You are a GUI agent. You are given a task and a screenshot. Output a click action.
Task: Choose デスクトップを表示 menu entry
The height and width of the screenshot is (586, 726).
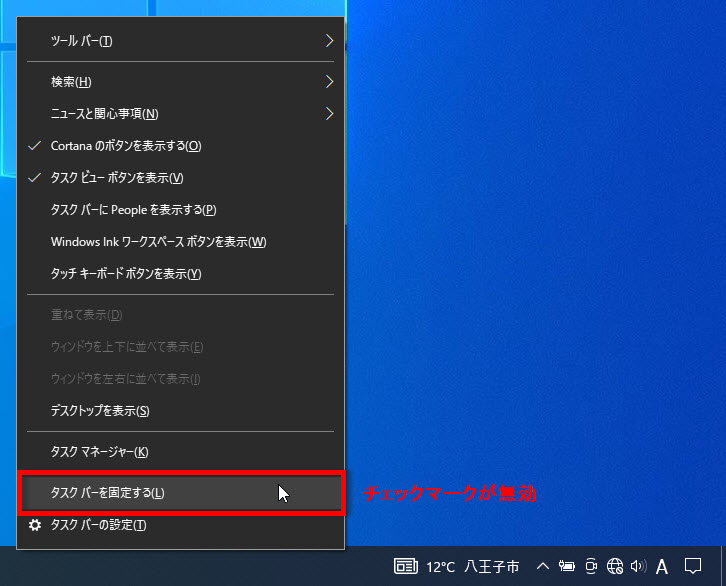coord(100,411)
